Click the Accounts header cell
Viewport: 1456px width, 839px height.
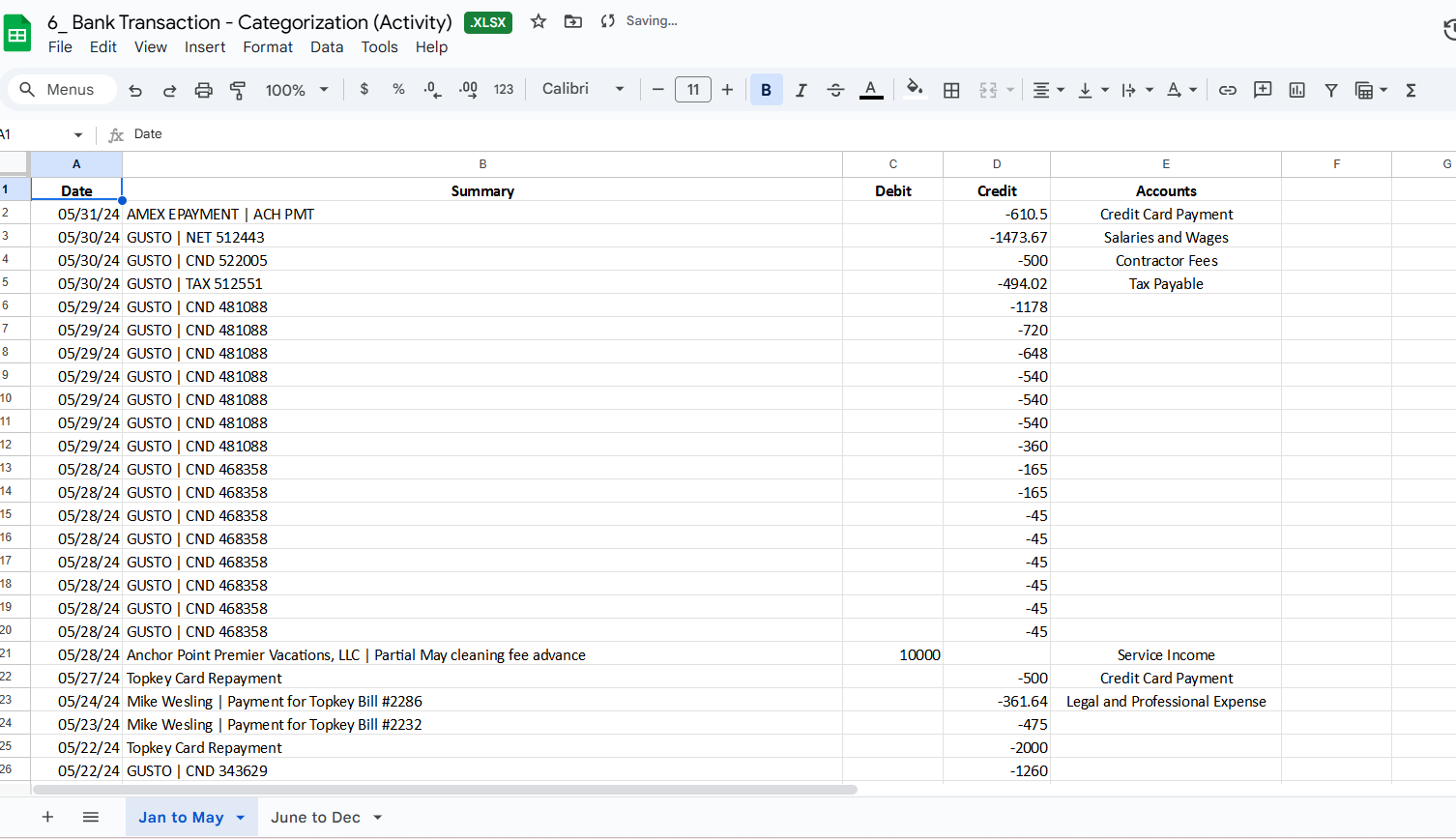tap(1166, 190)
